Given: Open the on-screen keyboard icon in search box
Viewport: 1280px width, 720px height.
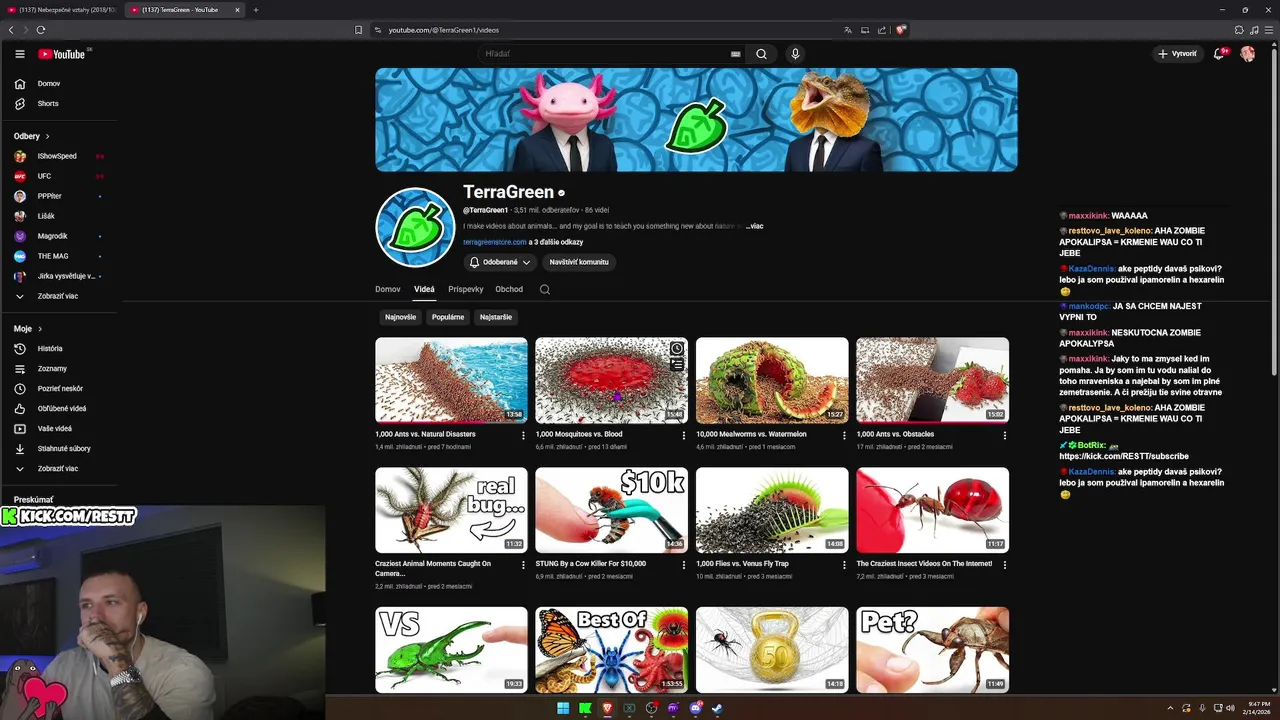Looking at the screenshot, I should (736, 54).
